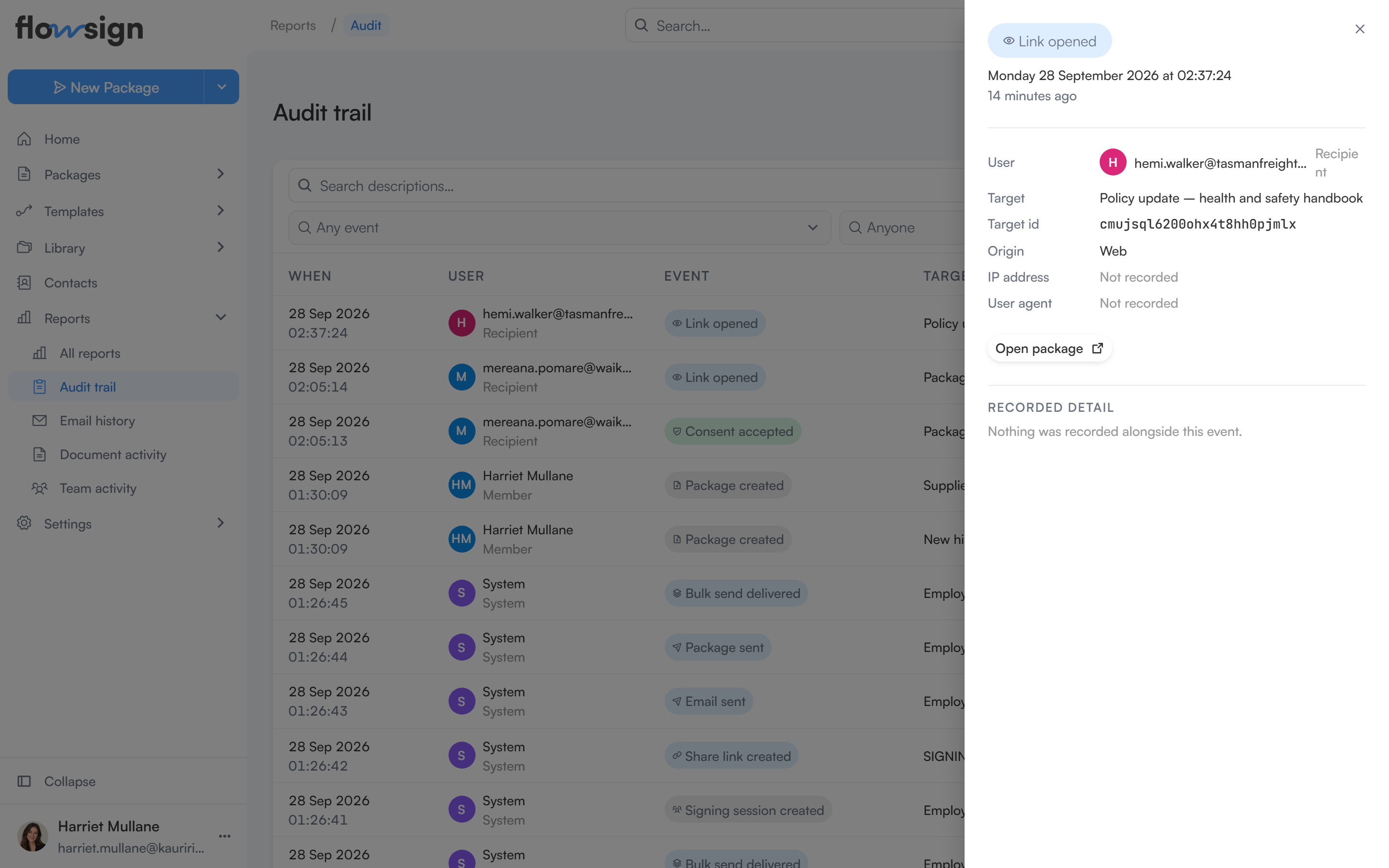Click the EVENT column header
The width and height of the screenshot is (1389, 868).
coord(686,276)
